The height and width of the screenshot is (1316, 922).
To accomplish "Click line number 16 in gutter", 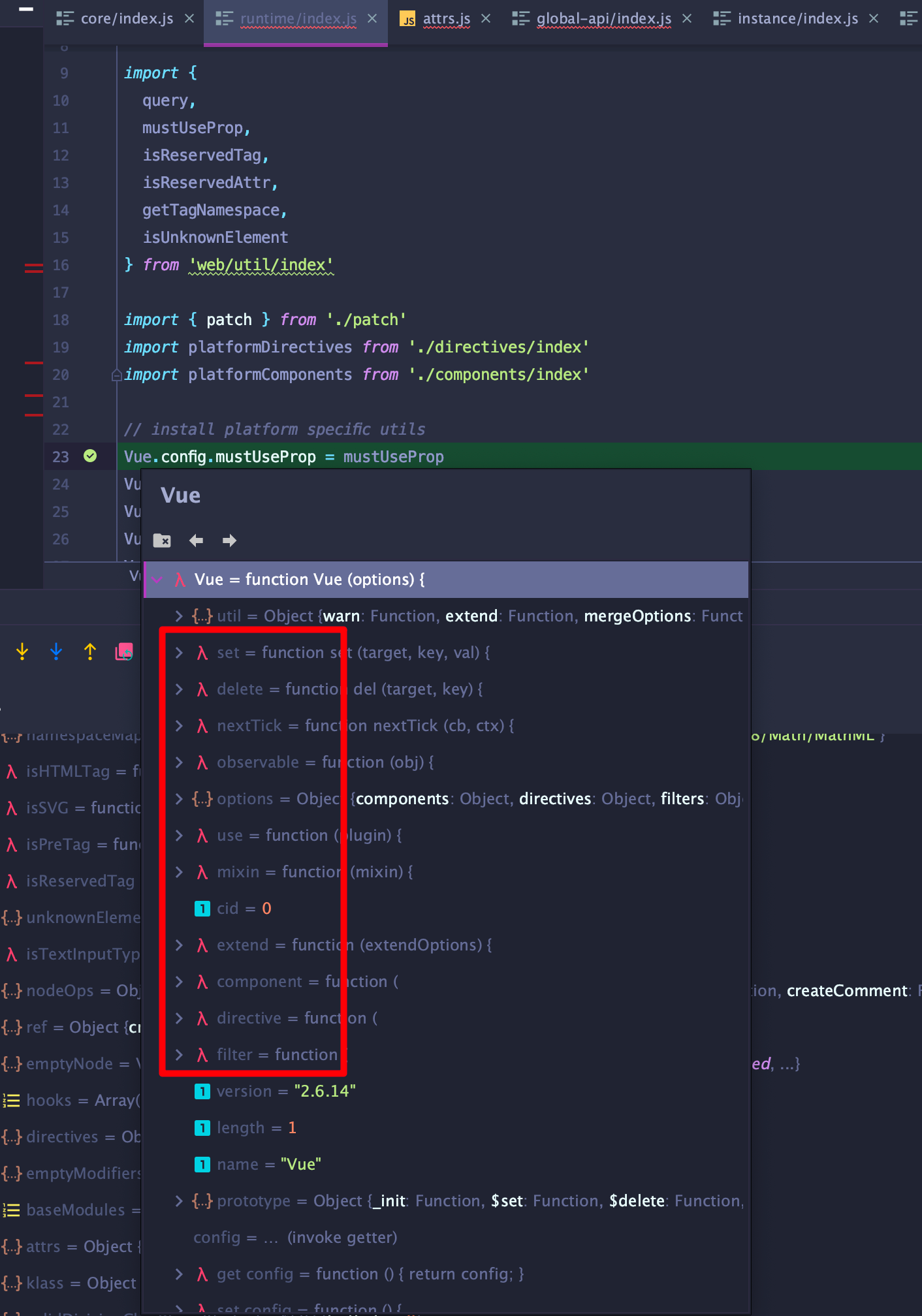I will click(61, 265).
